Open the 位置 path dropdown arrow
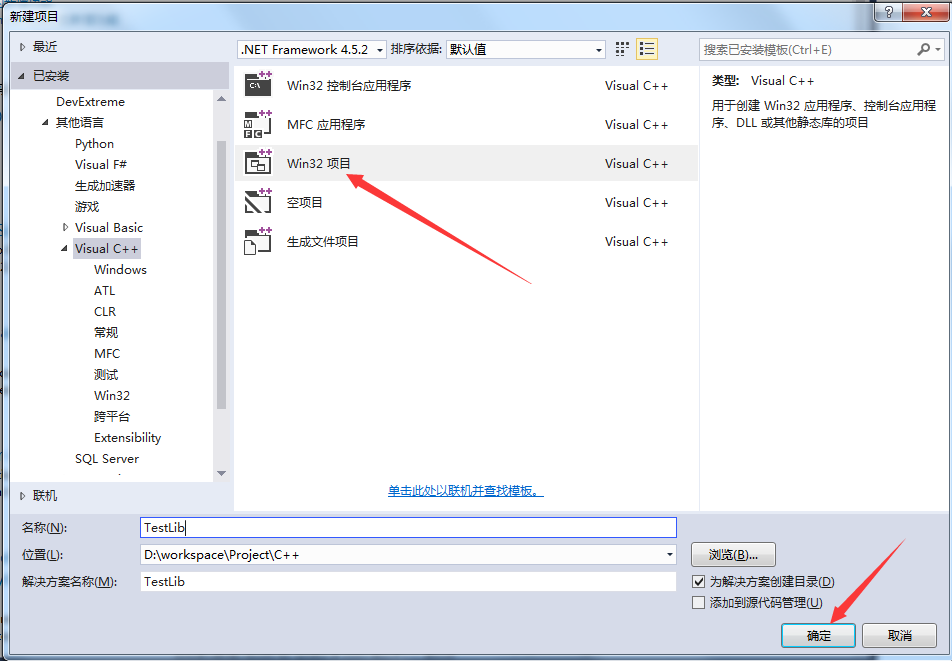 pos(669,554)
